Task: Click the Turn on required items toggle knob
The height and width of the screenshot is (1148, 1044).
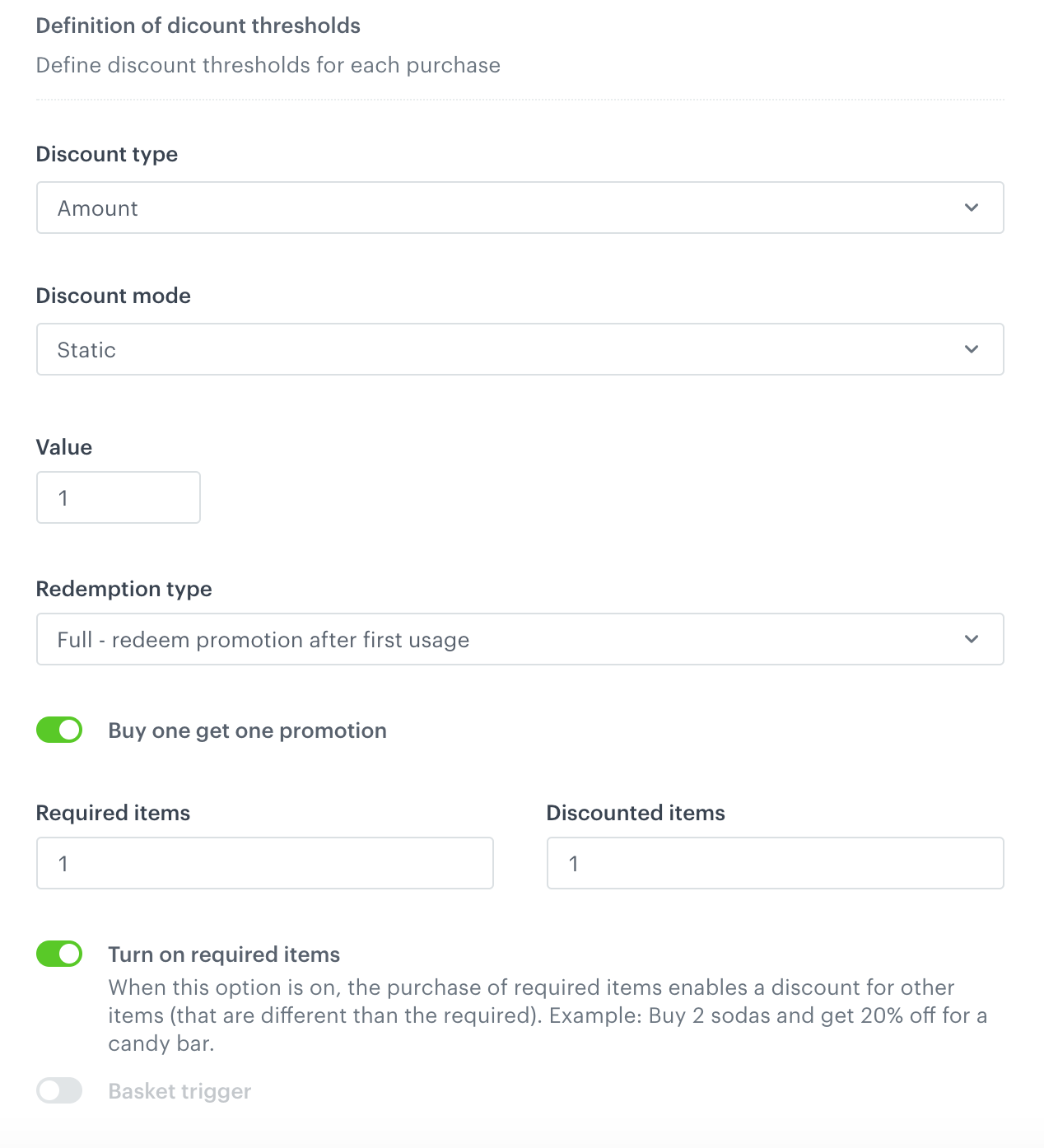Action: pos(69,954)
